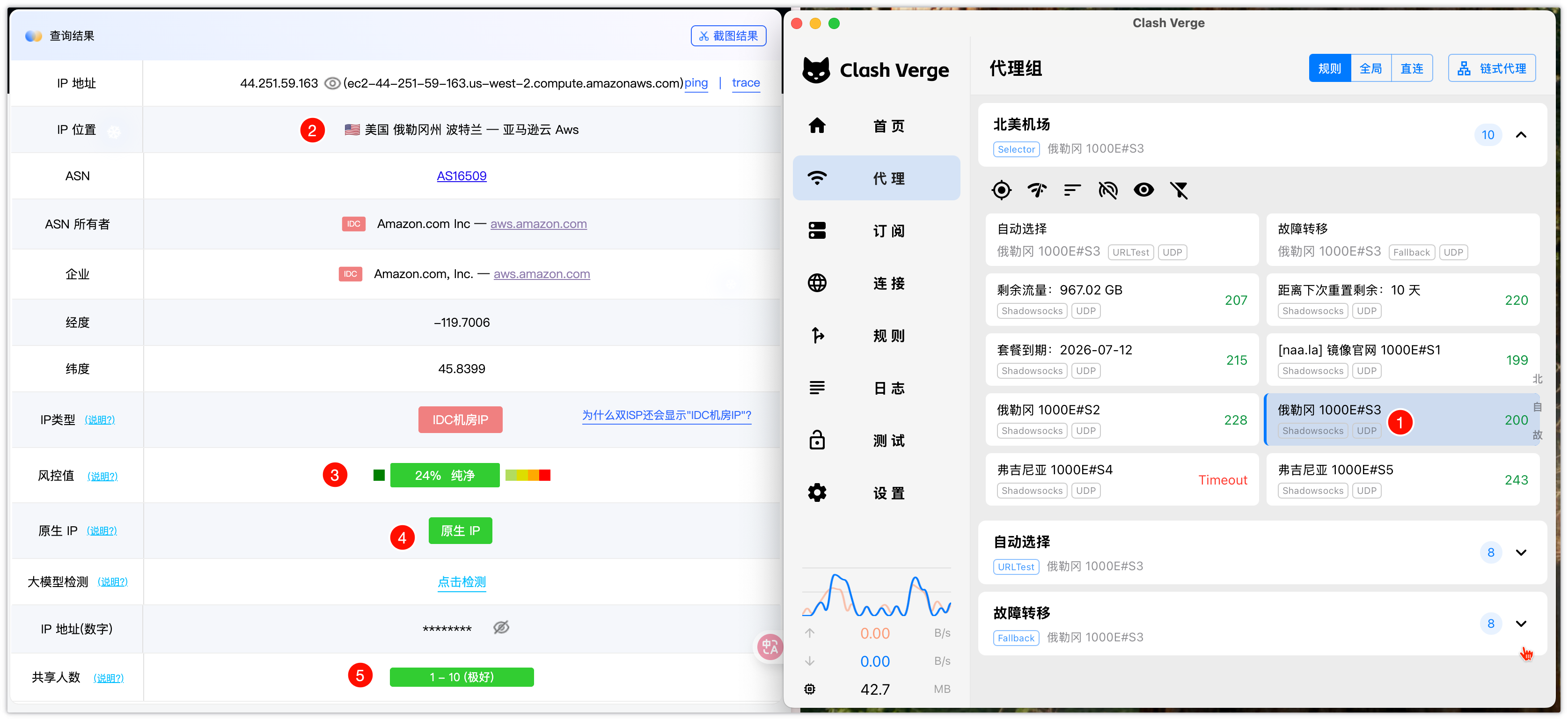Open the AS16509 ASN link
This screenshot has width=1568, height=720.
(x=462, y=176)
